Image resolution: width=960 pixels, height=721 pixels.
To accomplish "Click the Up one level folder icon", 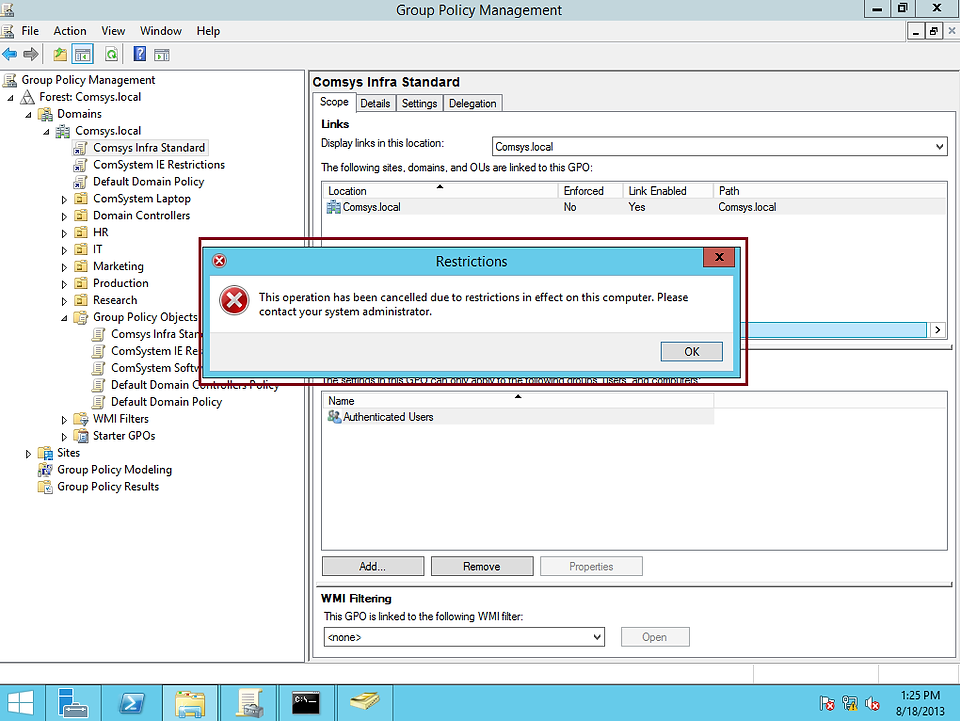I will 59,54.
